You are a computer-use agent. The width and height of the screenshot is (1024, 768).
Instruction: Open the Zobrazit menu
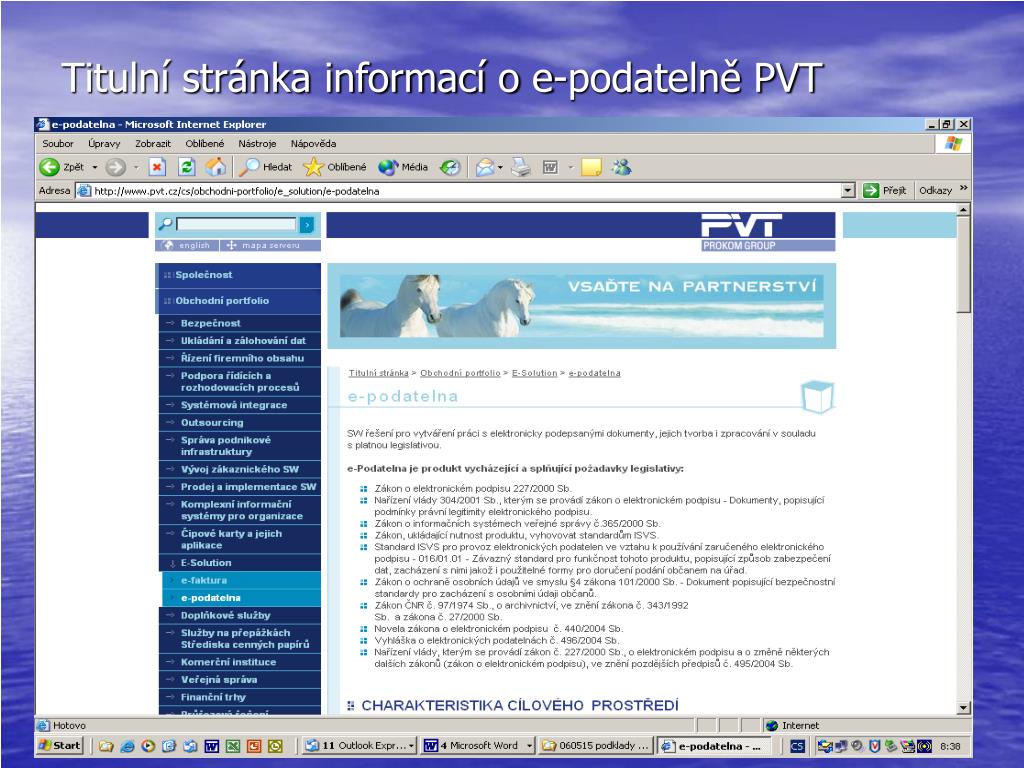click(153, 143)
